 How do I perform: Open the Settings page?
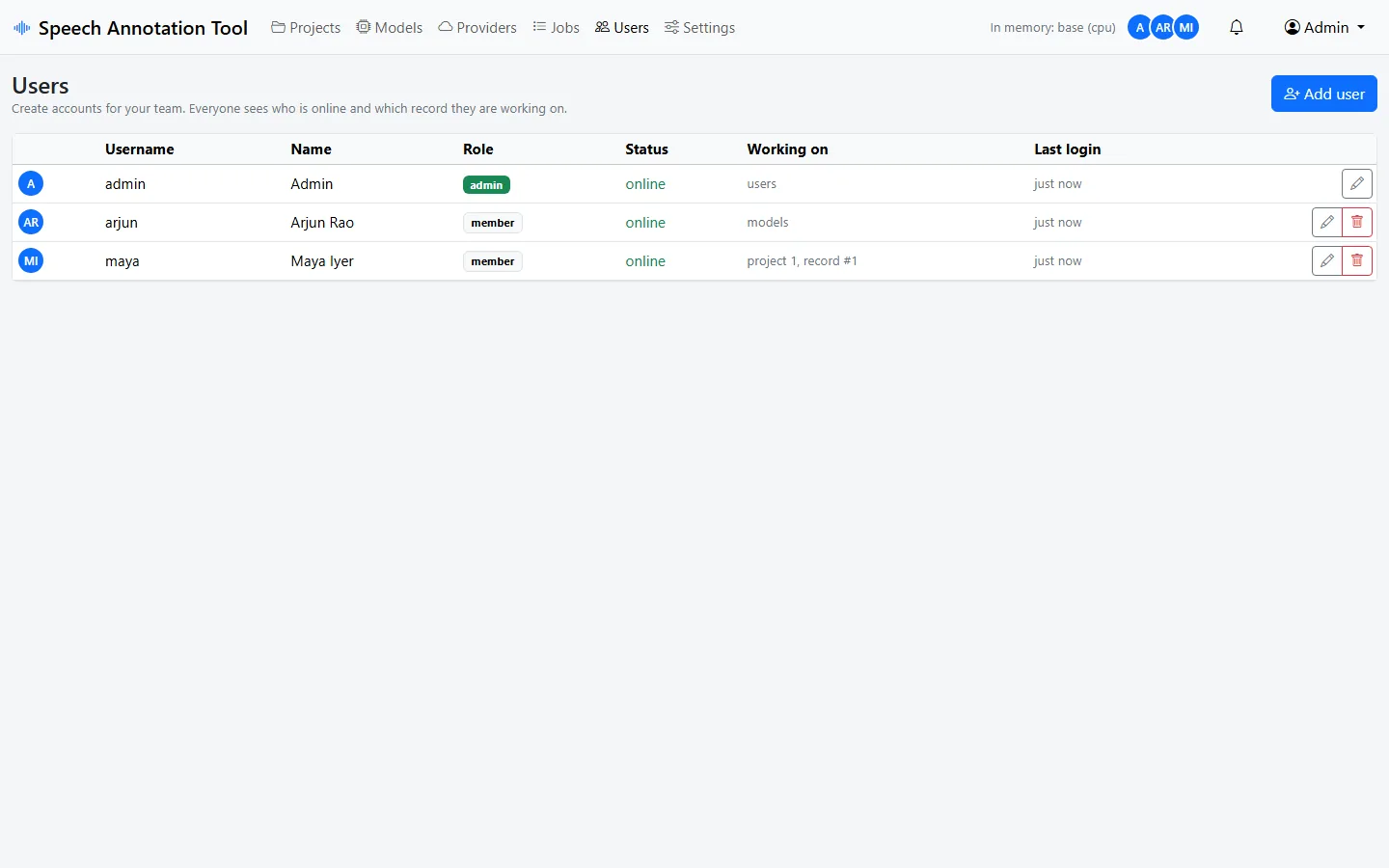point(700,28)
